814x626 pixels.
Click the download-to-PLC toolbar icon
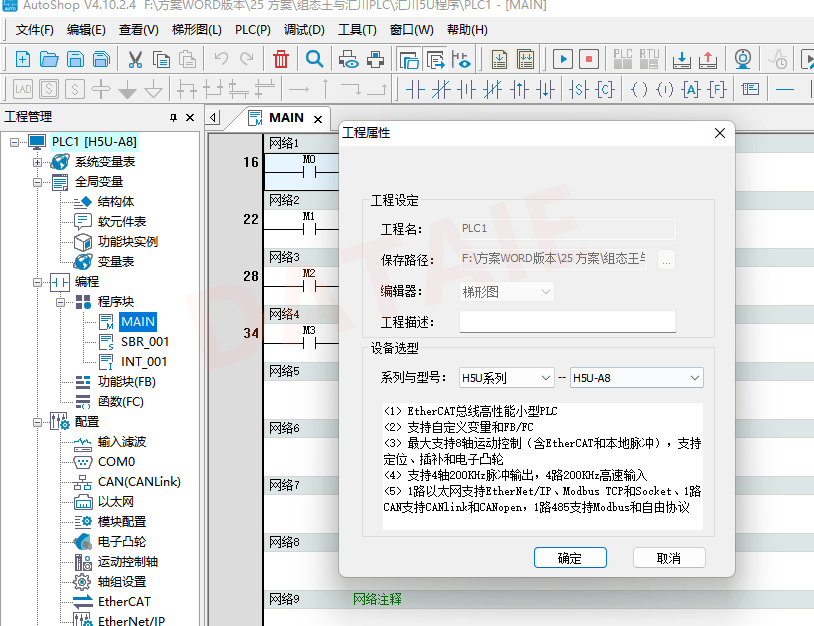682,59
